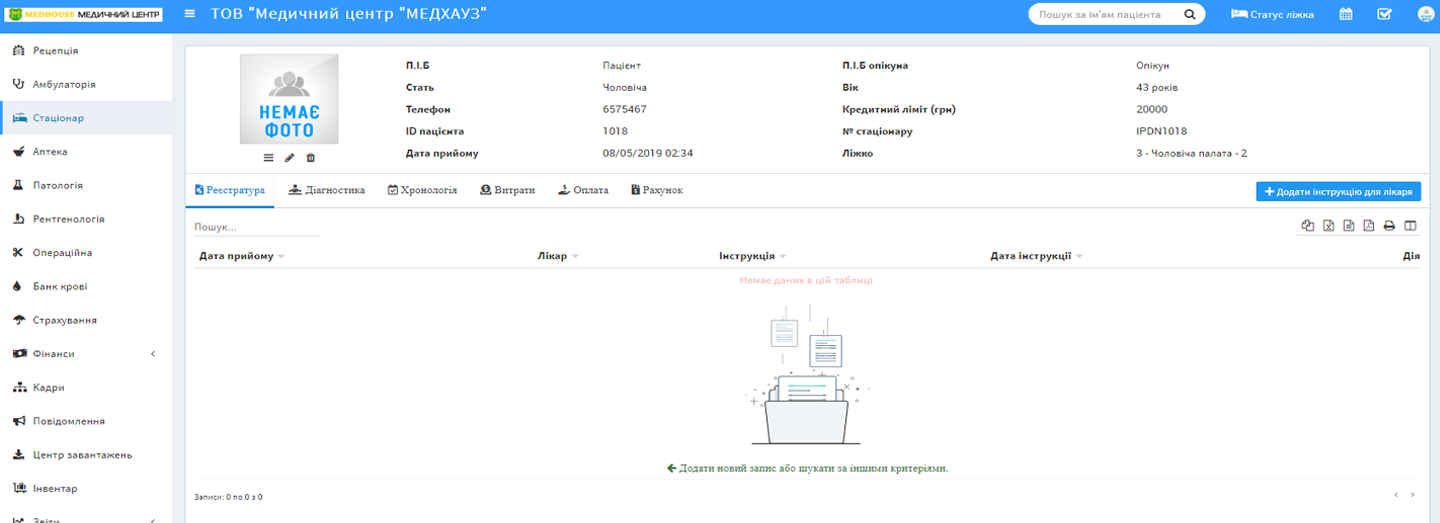Go to next table page arrow
Screen dimensions: 1440x523
pyautogui.click(x=1412, y=495)
